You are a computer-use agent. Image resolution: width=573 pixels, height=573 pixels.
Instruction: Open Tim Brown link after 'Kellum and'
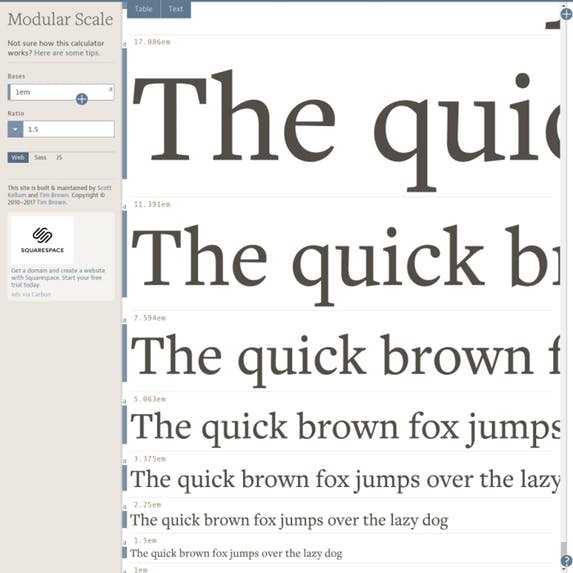point(54,195)
